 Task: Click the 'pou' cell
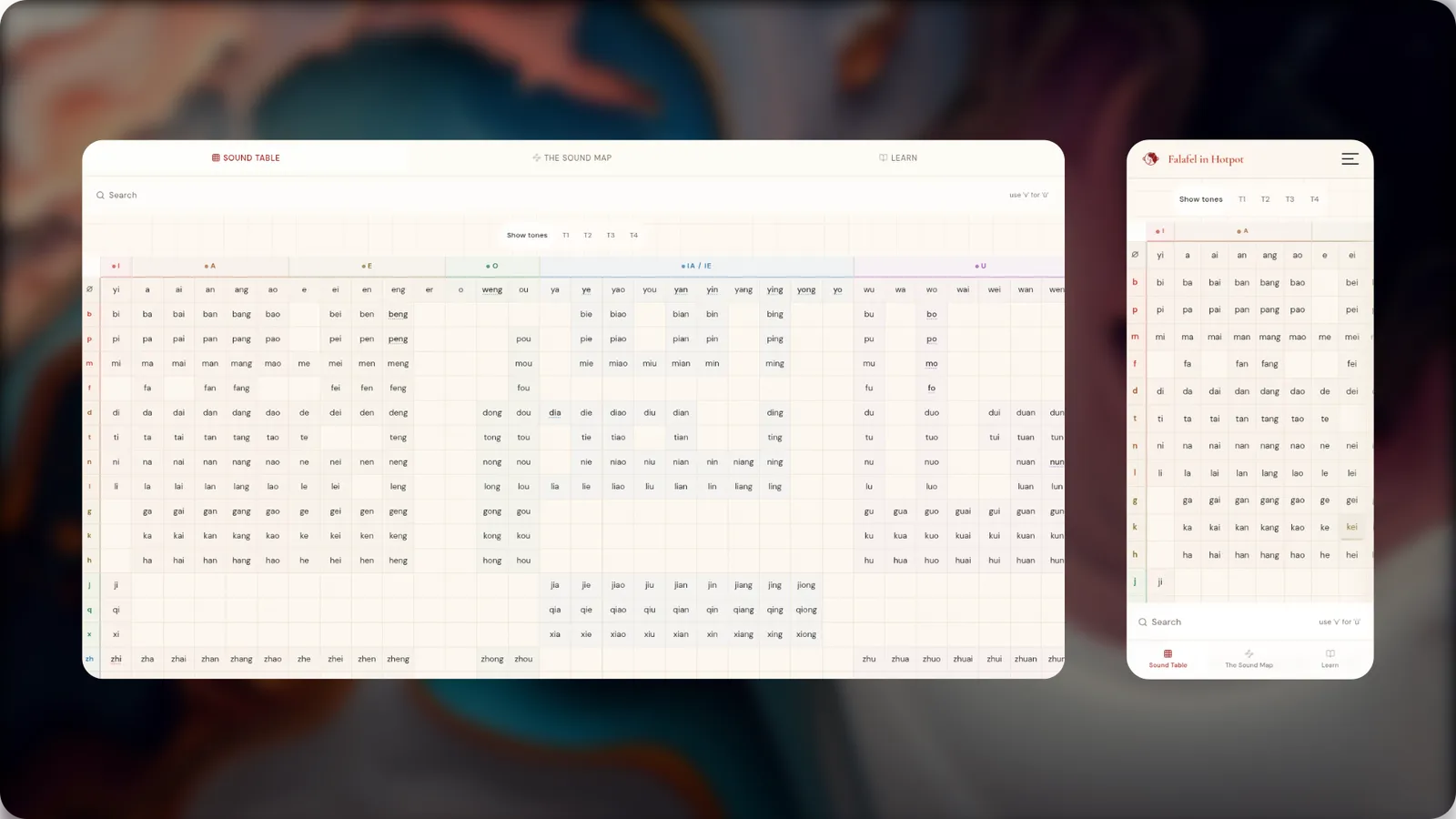click(x=523, y=339)
